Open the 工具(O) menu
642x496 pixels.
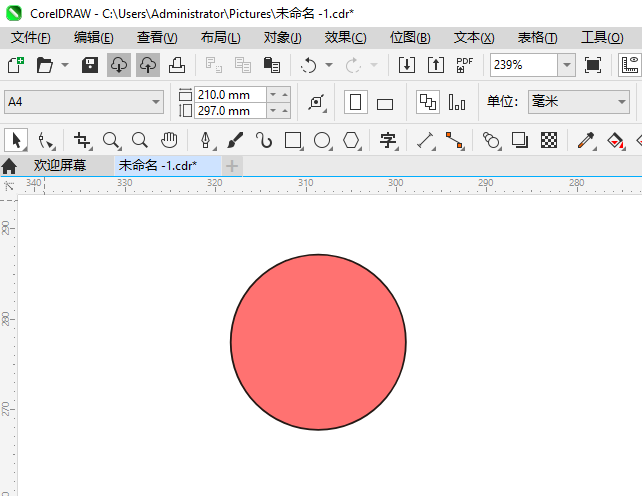602,38
